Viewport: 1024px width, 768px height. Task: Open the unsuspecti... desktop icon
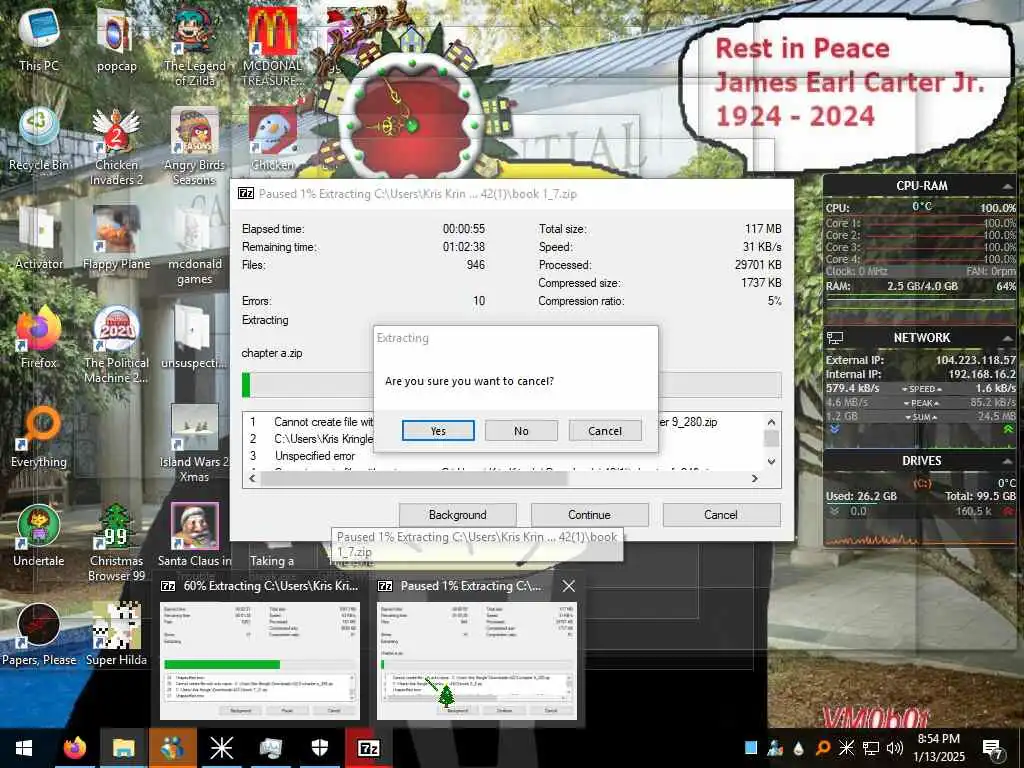pyautogui.click(x=195, y=338)
